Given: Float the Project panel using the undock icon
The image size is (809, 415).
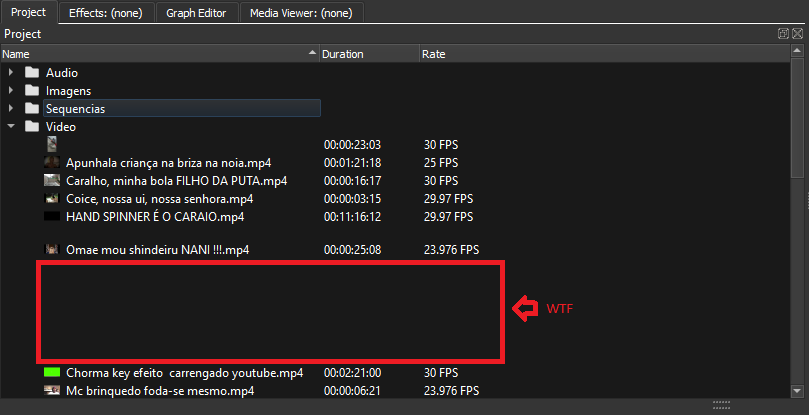Looking at the screenshot, I should (x=783, y=34).
